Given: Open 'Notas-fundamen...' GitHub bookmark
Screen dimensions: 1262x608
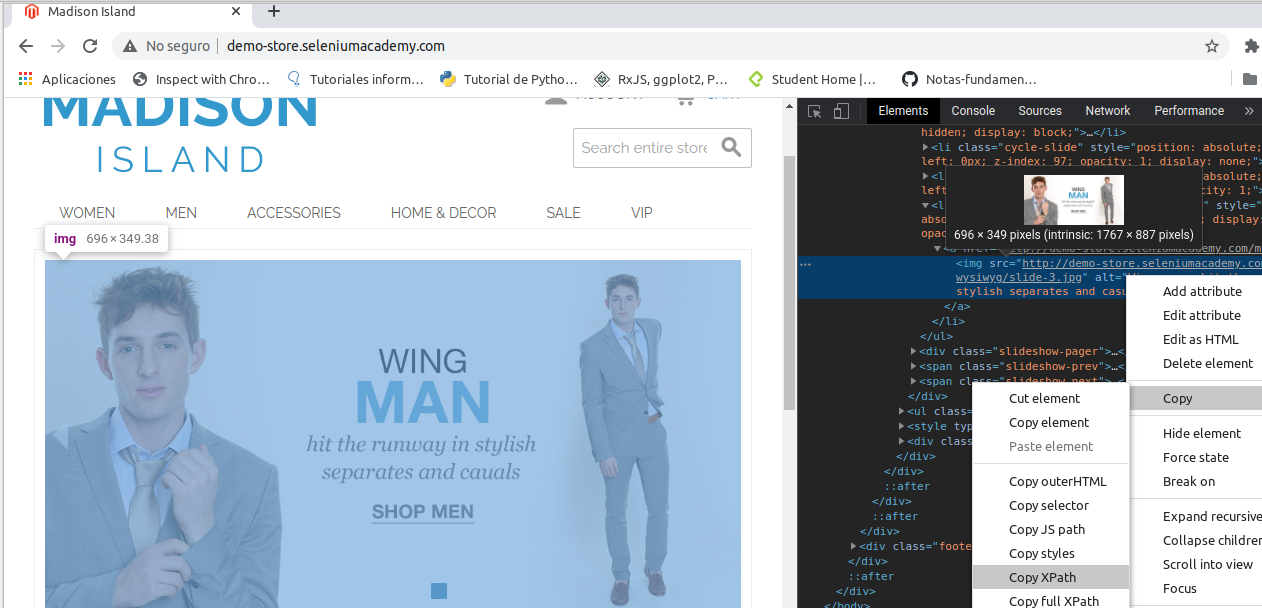Looking at the screenshot, I should (969, 79).
